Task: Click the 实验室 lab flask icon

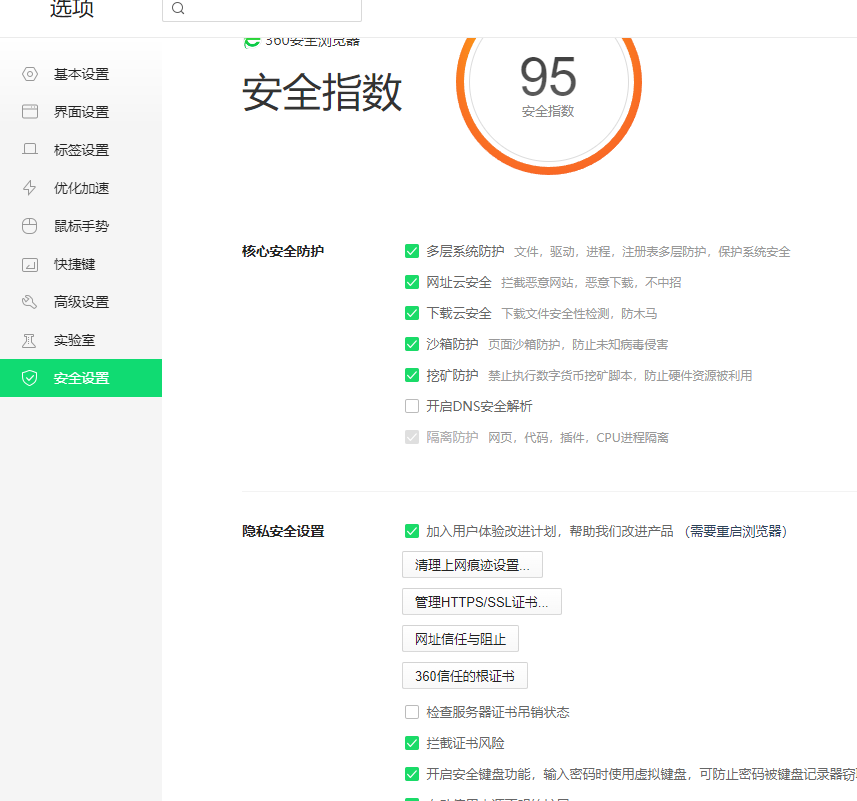Action: 29,340
